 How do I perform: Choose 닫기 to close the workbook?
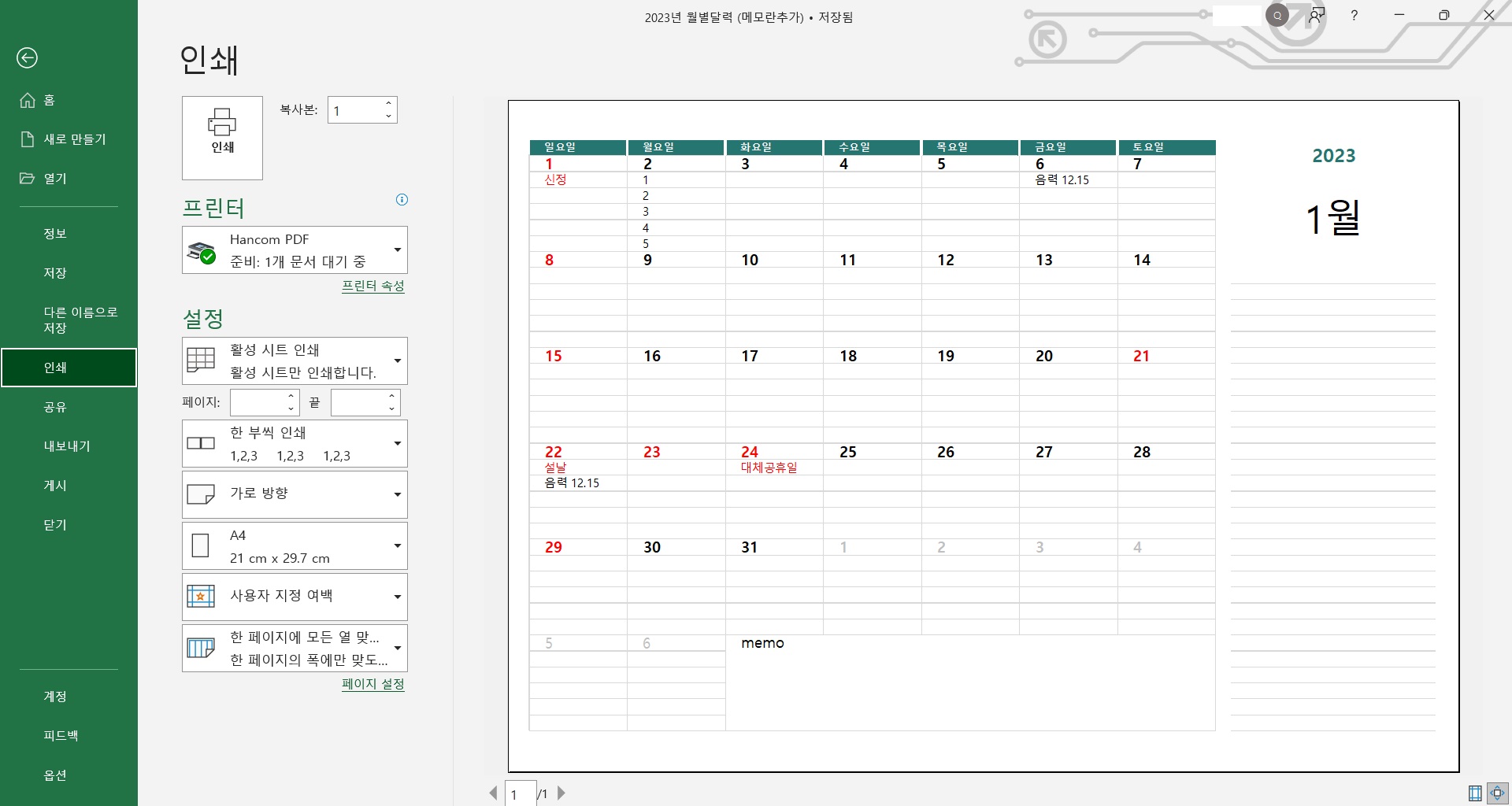point(69,525)
